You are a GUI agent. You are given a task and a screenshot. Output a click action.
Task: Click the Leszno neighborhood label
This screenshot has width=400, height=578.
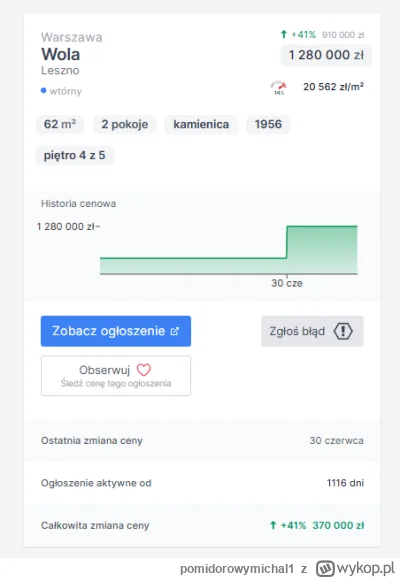coord(60,70)
